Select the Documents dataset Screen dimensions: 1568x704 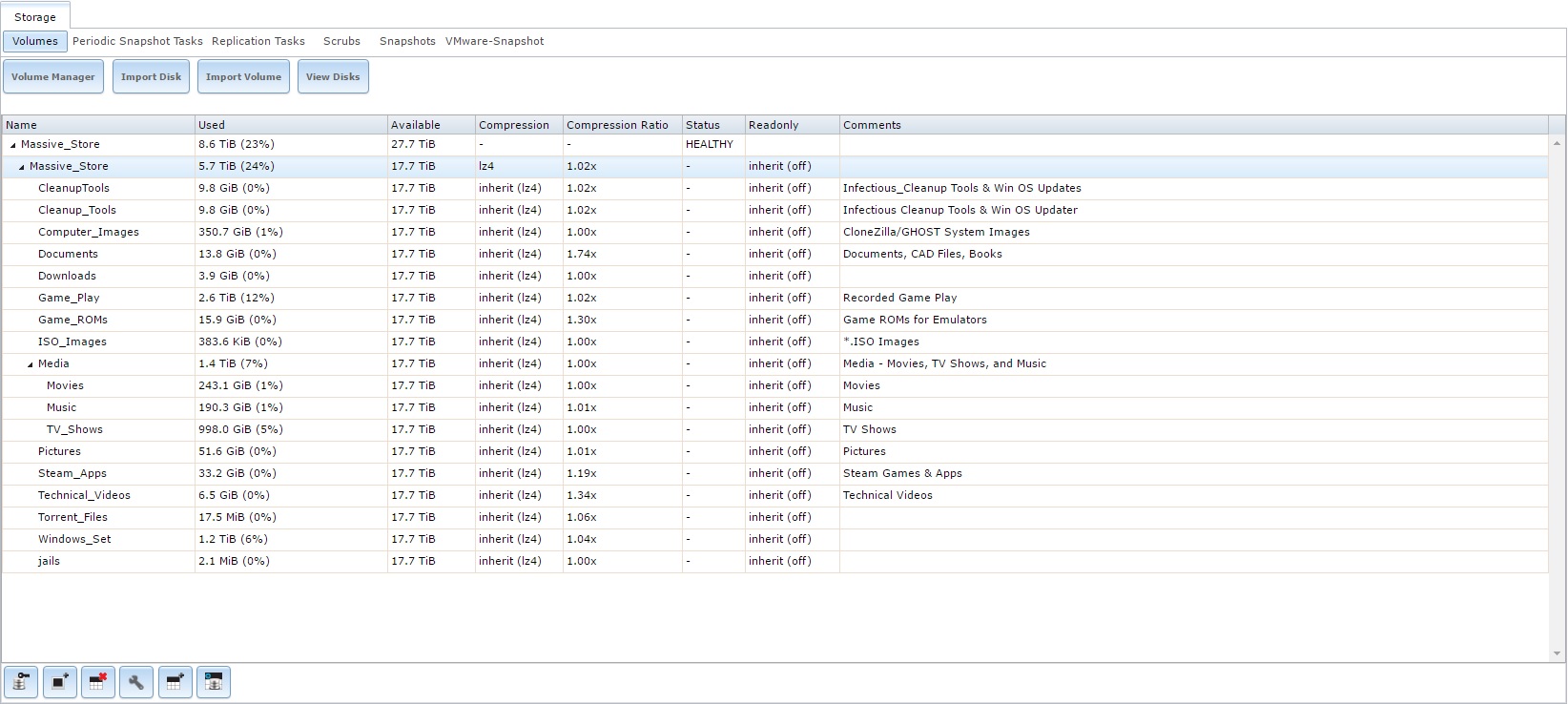(x=68, y=255)
